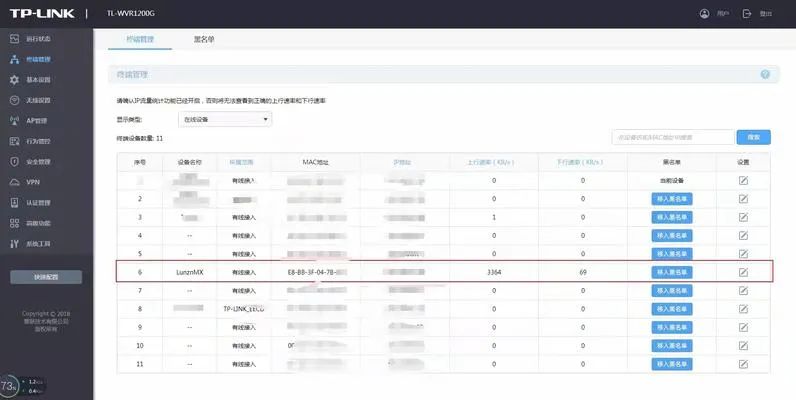Open 基本设置 (basic settings) gear in sidebar
Screen dimensions: 796x400
tap(30, 80)
